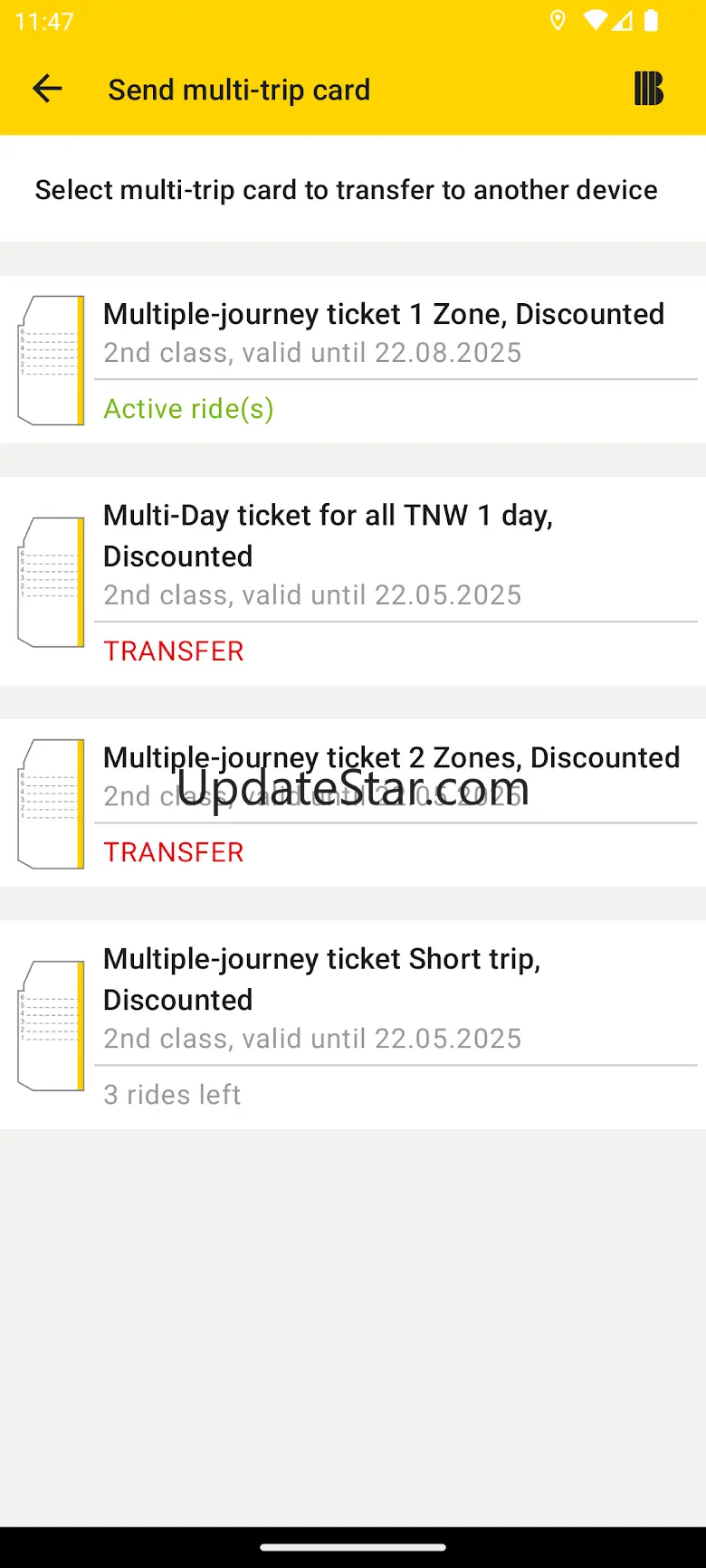Tap the back arrow icon
Screen dimensions: 706x1568
click(x=47, y=89)
